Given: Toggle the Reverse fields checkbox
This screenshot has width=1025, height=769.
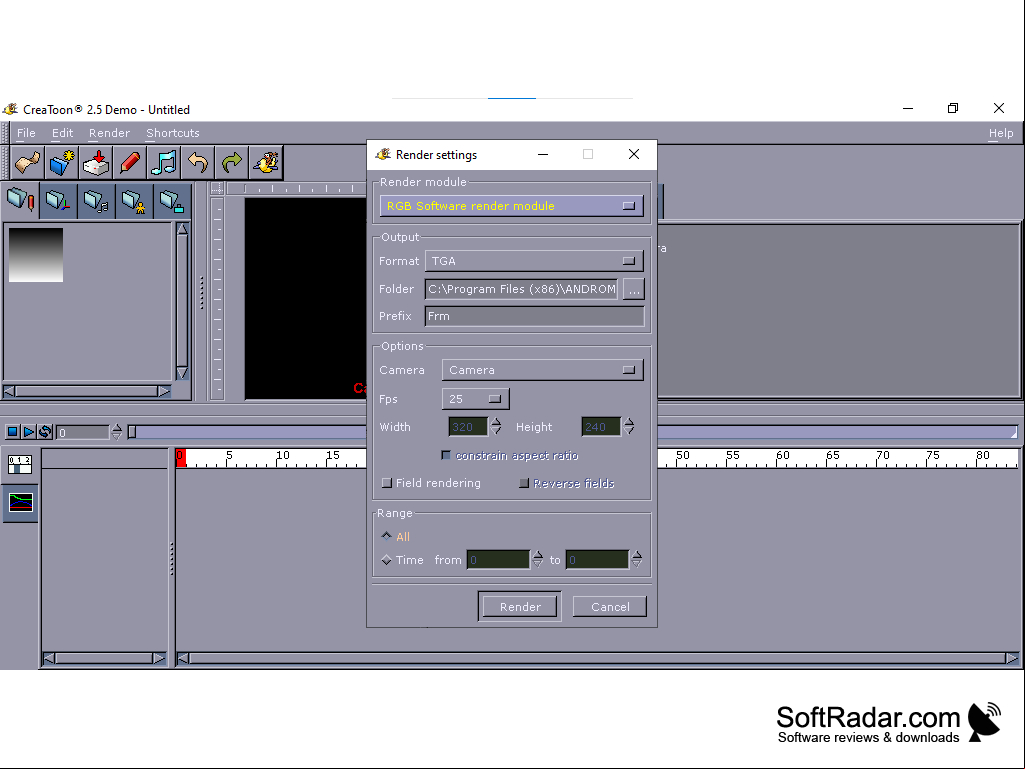Looking at the screenshot, I should (x=524, y=483).
